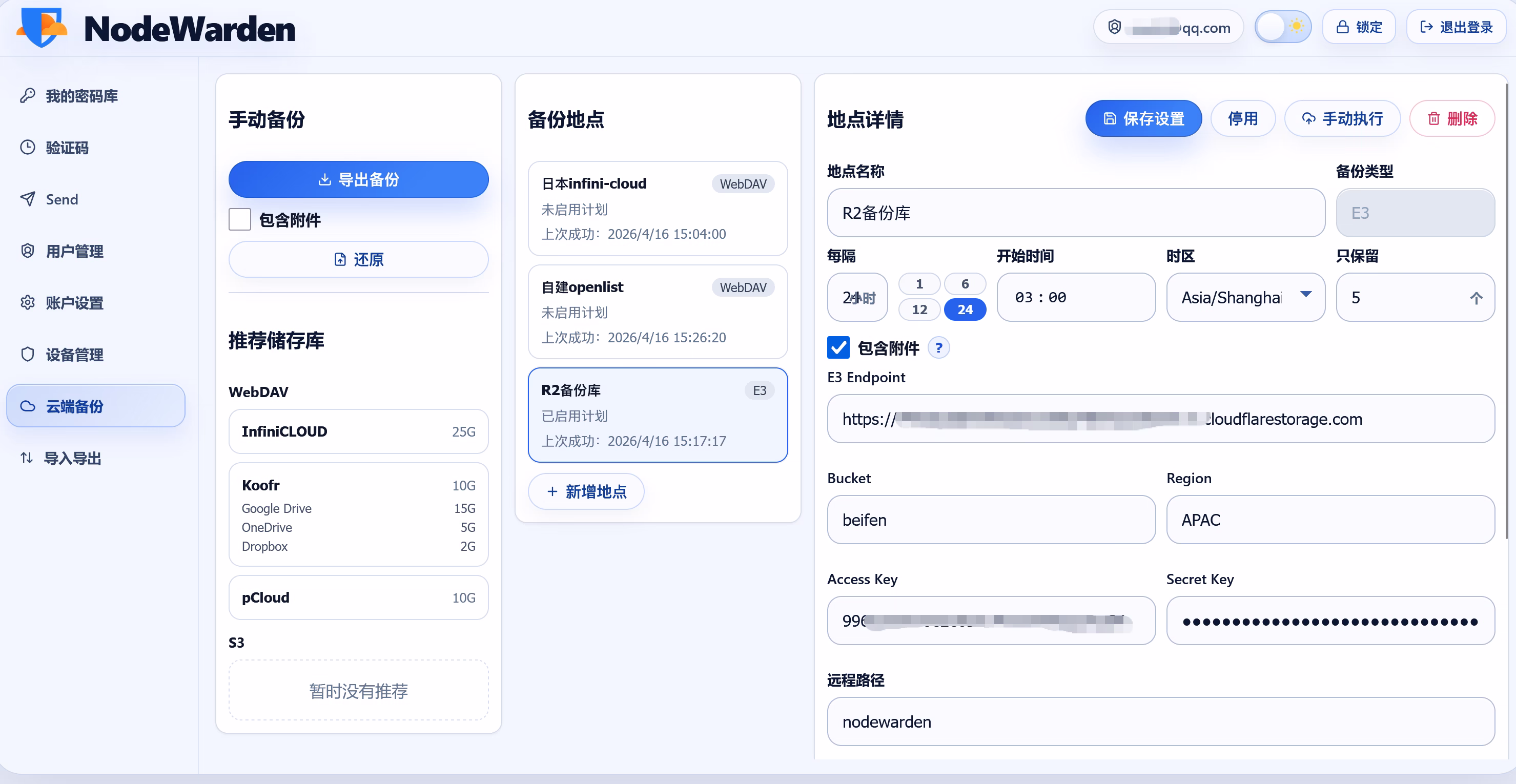The height and width of the screenshot is (784, 1516).
Task: Click 新增地点 to add a location
Action: (x=586, y=491)
